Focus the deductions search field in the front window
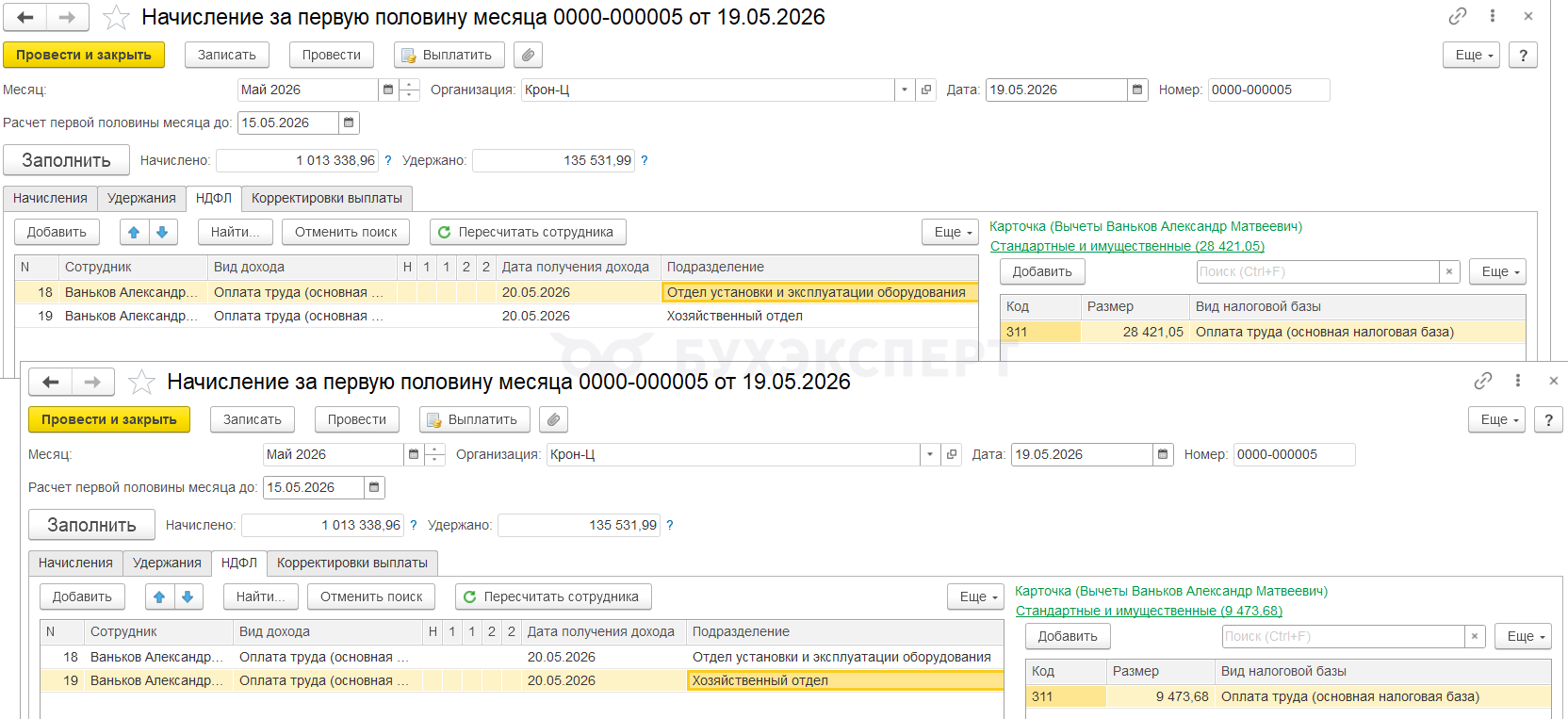Image resolution: width=1568 pixels, height=719 pixels. coord(1343,636)
